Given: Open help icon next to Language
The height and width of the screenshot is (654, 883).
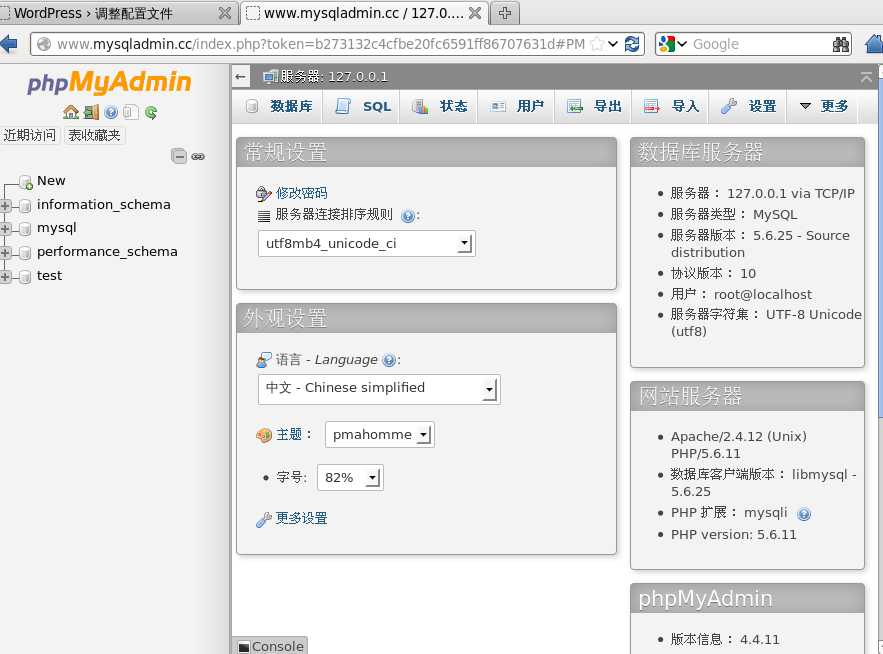Looking at the screenshot, I should coord(389,361).
